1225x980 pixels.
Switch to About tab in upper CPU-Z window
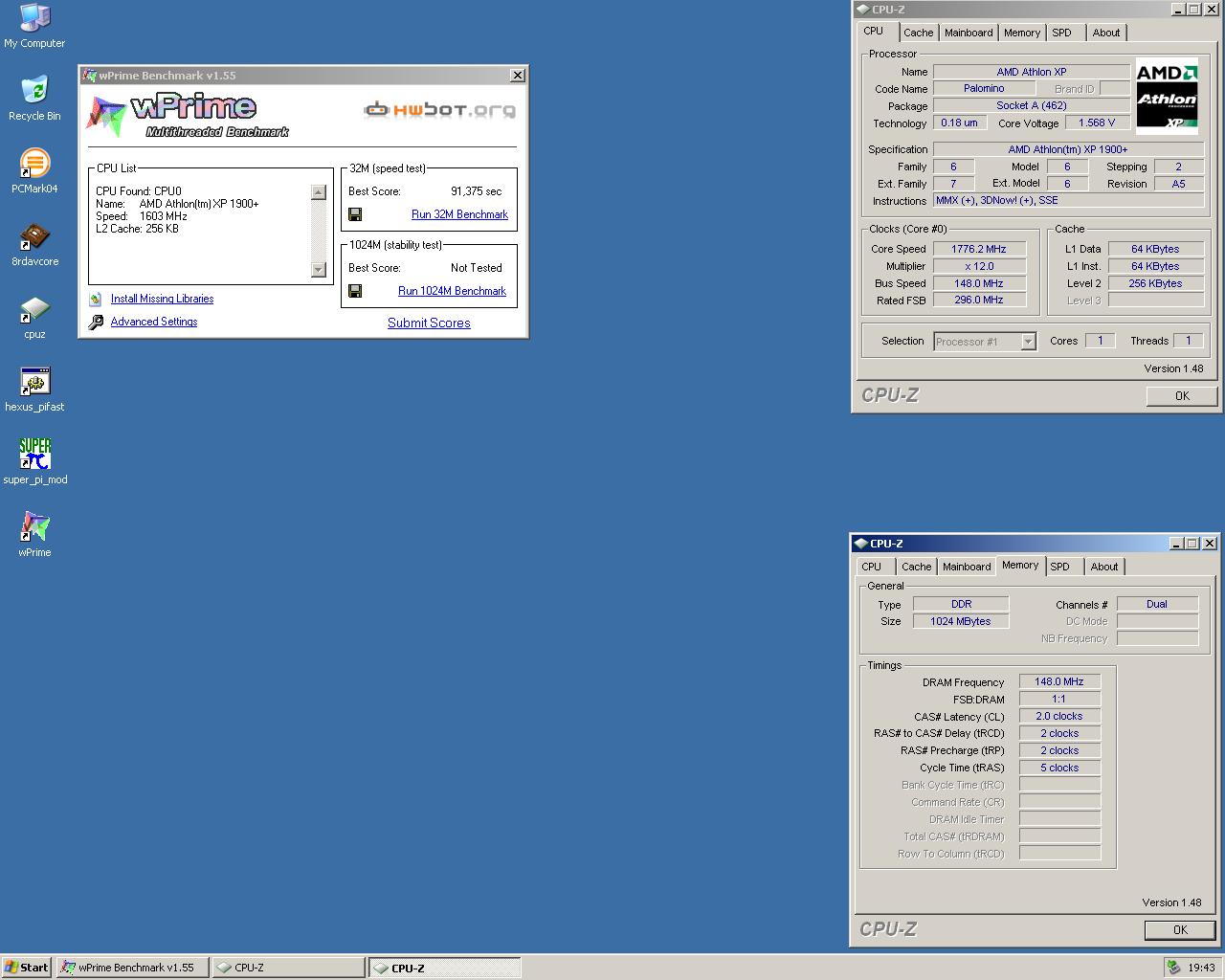point(1106,33)
